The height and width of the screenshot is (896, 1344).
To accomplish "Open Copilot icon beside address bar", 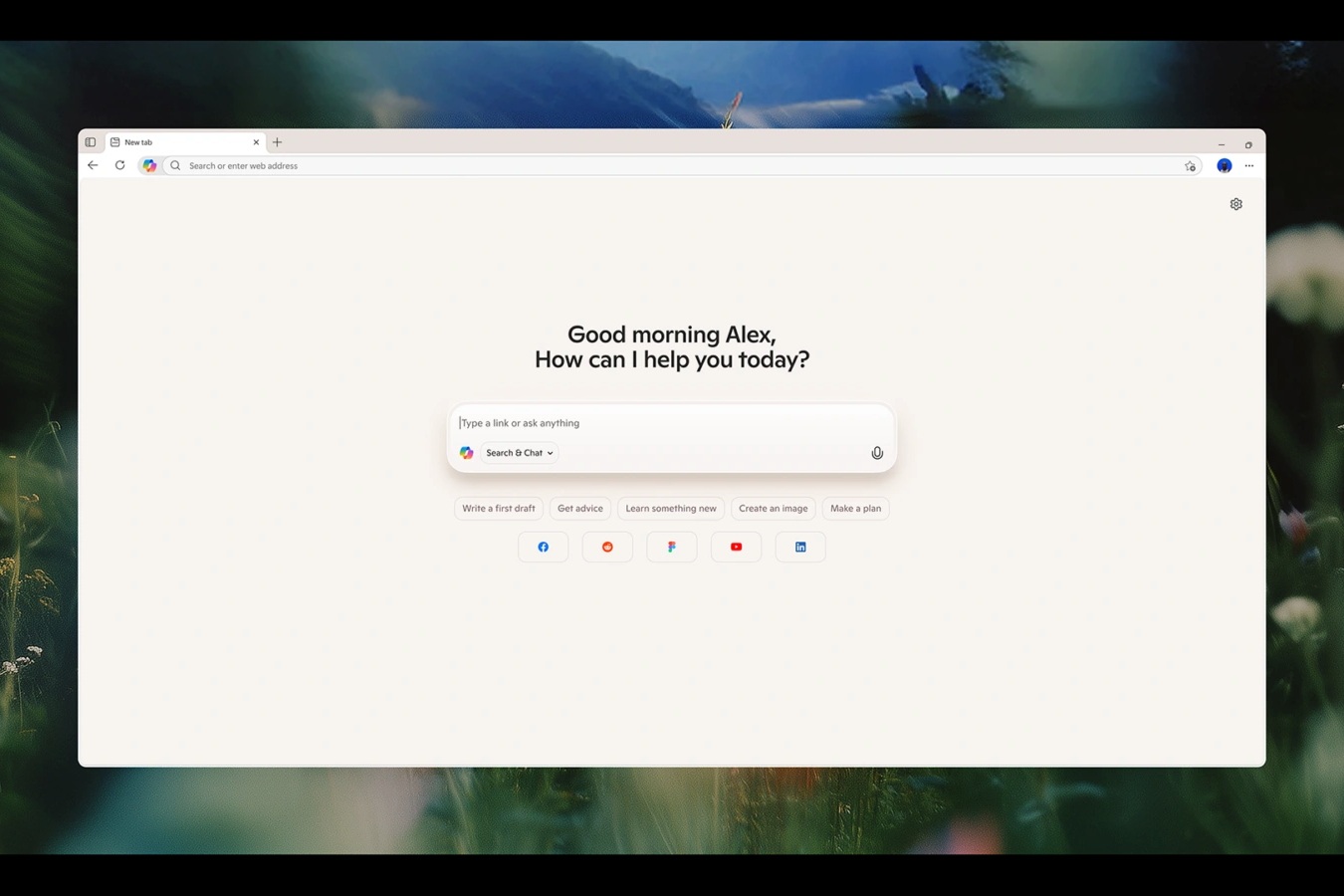I will pyautogui.click(x=149, y=166).
